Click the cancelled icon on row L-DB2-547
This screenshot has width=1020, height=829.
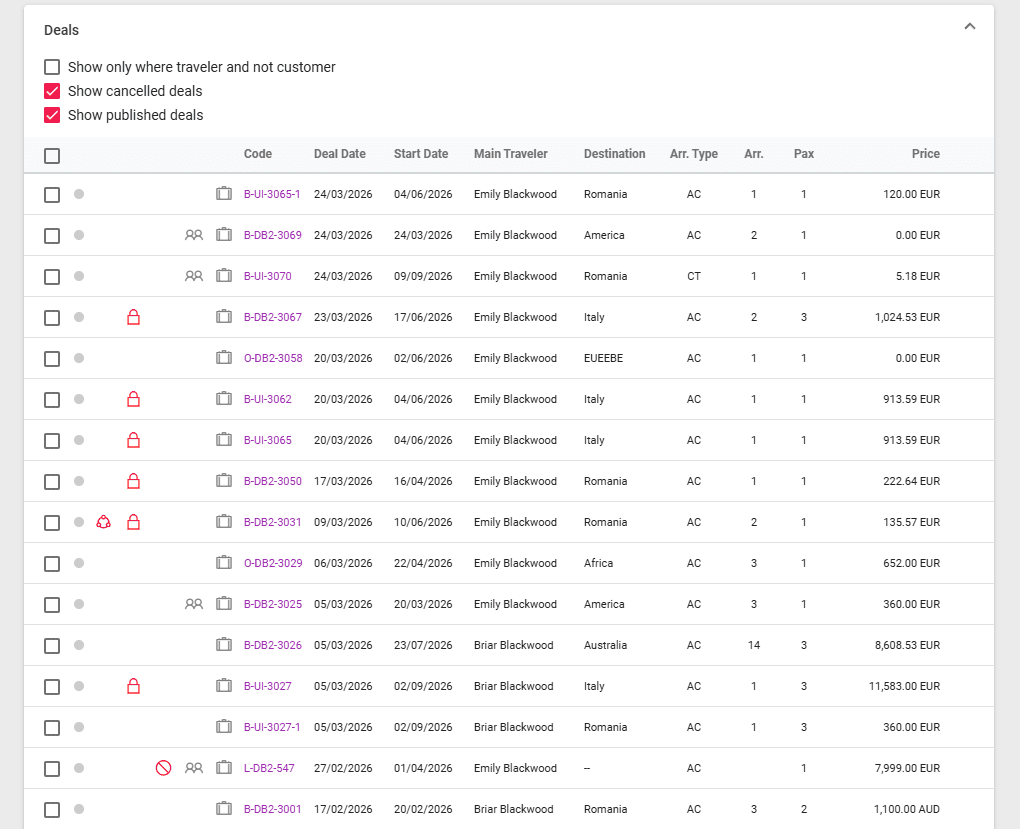(163, 768)
